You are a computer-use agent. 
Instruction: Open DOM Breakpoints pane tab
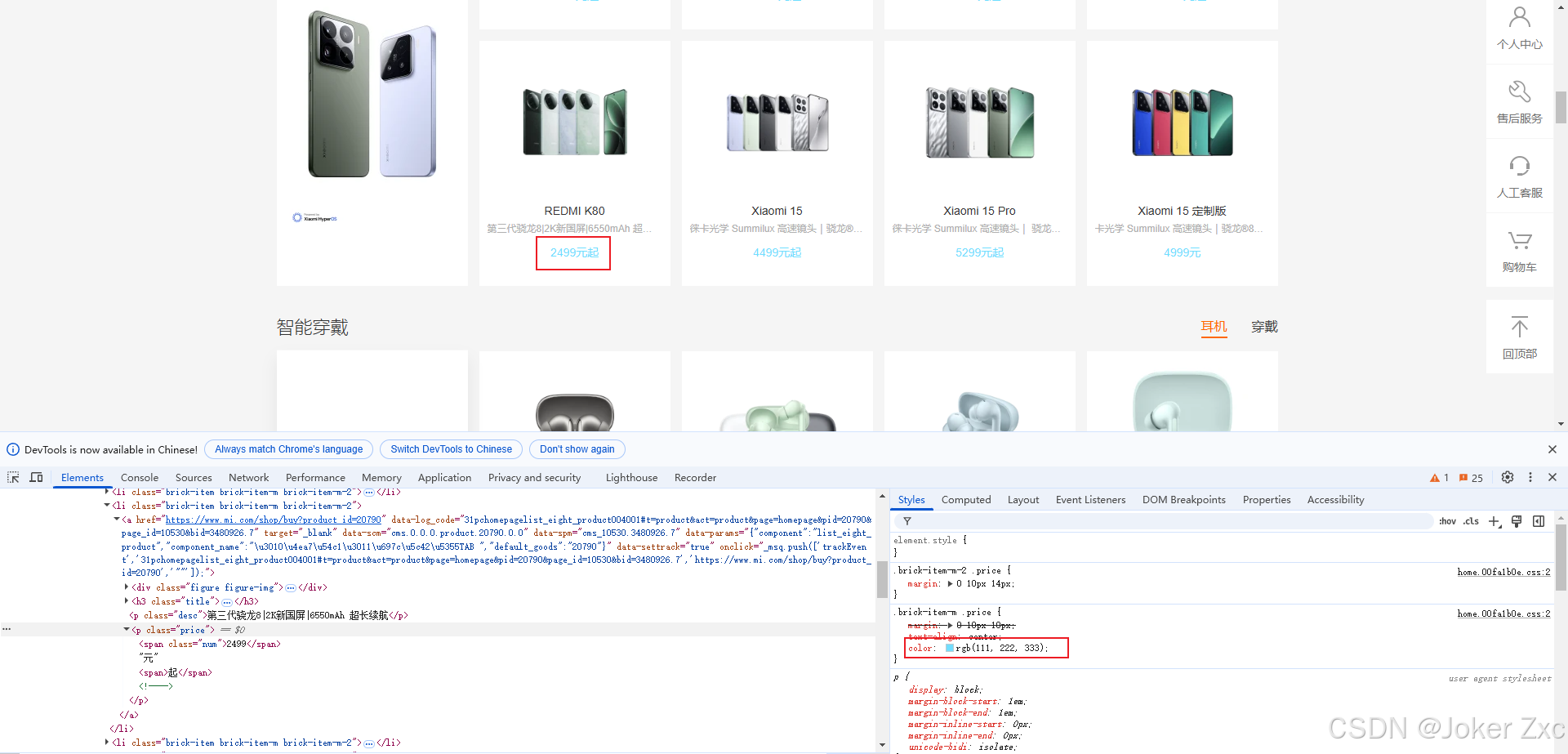(x=1183, y=500)
